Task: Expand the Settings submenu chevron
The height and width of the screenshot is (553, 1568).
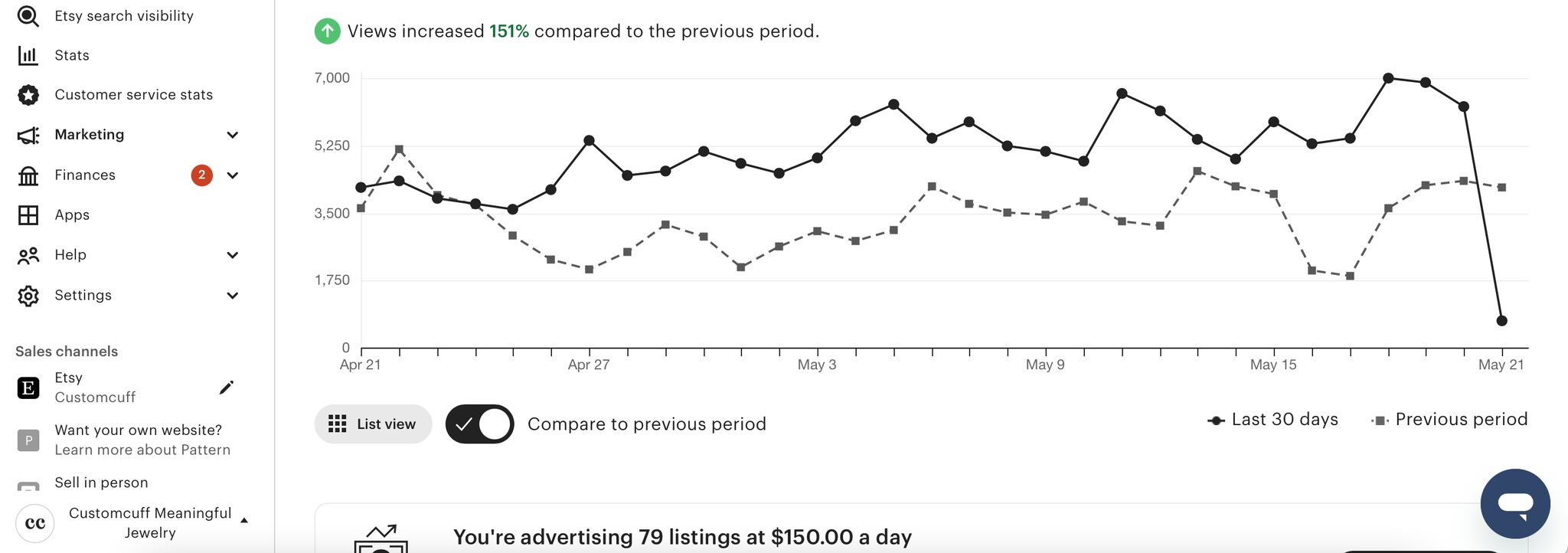Action: pyautogui.click(x=233, y=296)
